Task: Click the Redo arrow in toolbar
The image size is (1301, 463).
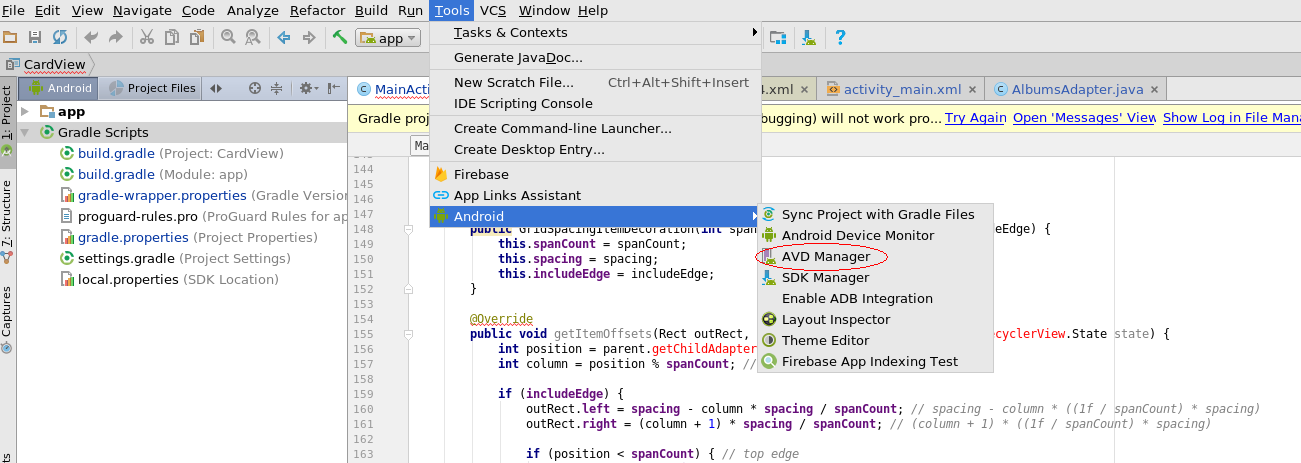Action: (116, 38)
